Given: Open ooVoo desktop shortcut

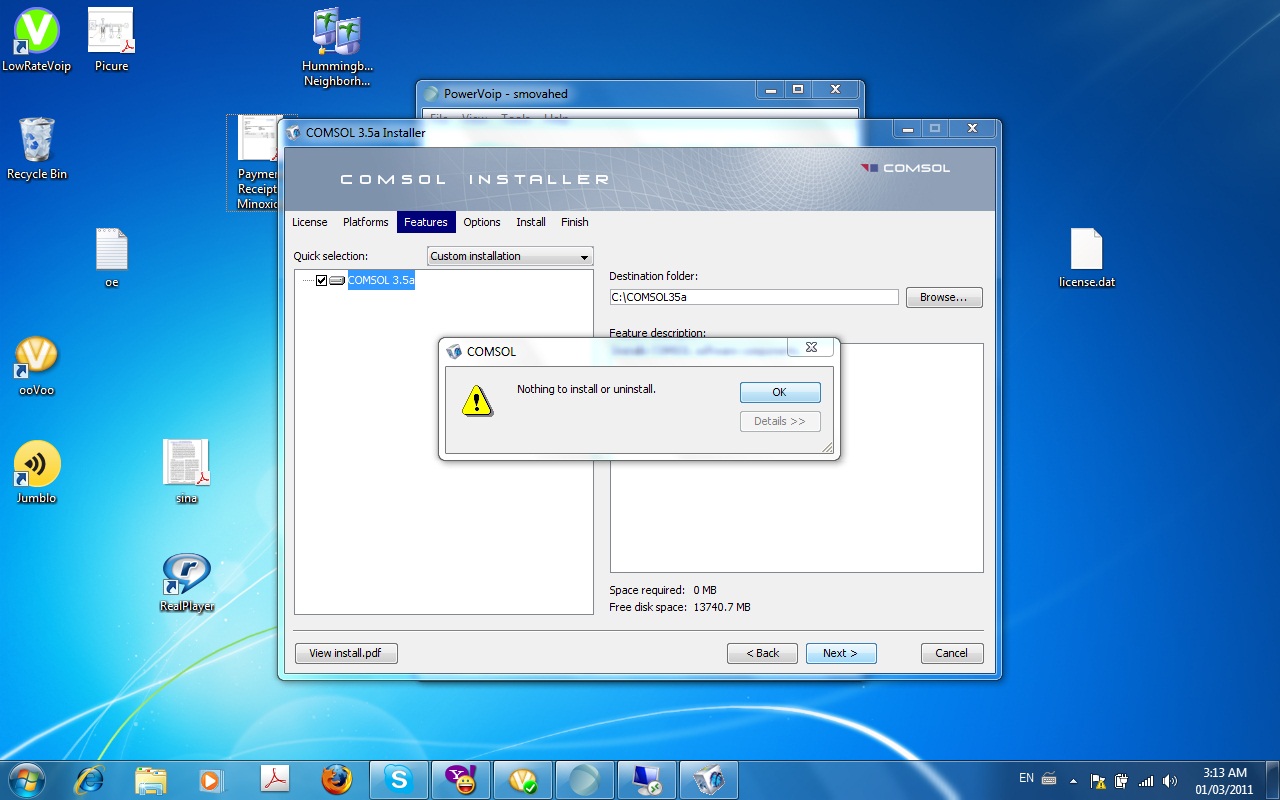Looking at the screenshot, I should pyautogui.click(x=37, y=366).
